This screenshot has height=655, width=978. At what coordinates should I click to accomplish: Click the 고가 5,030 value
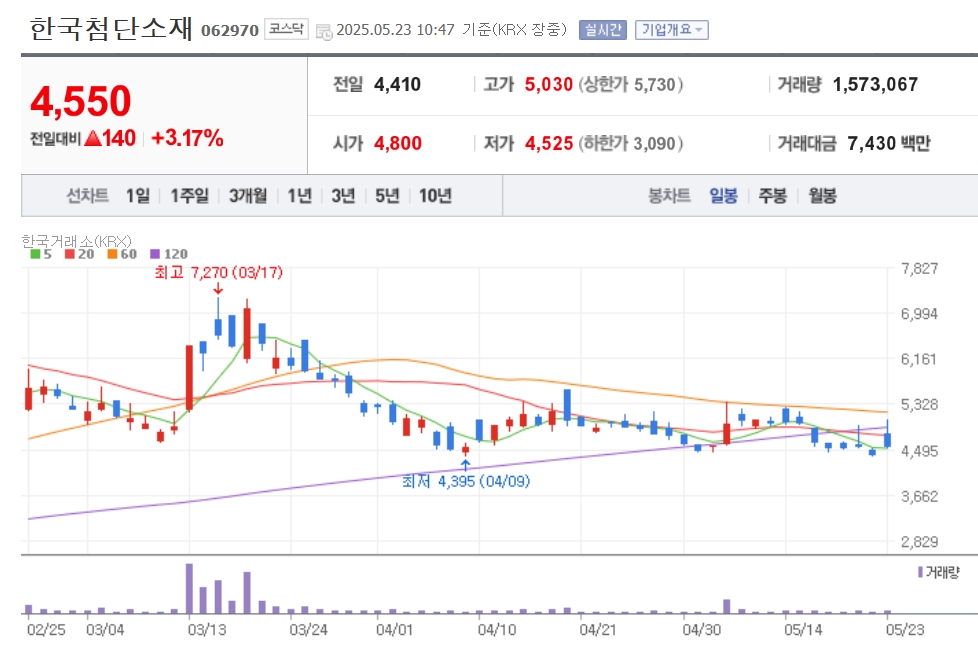(548, 84)
